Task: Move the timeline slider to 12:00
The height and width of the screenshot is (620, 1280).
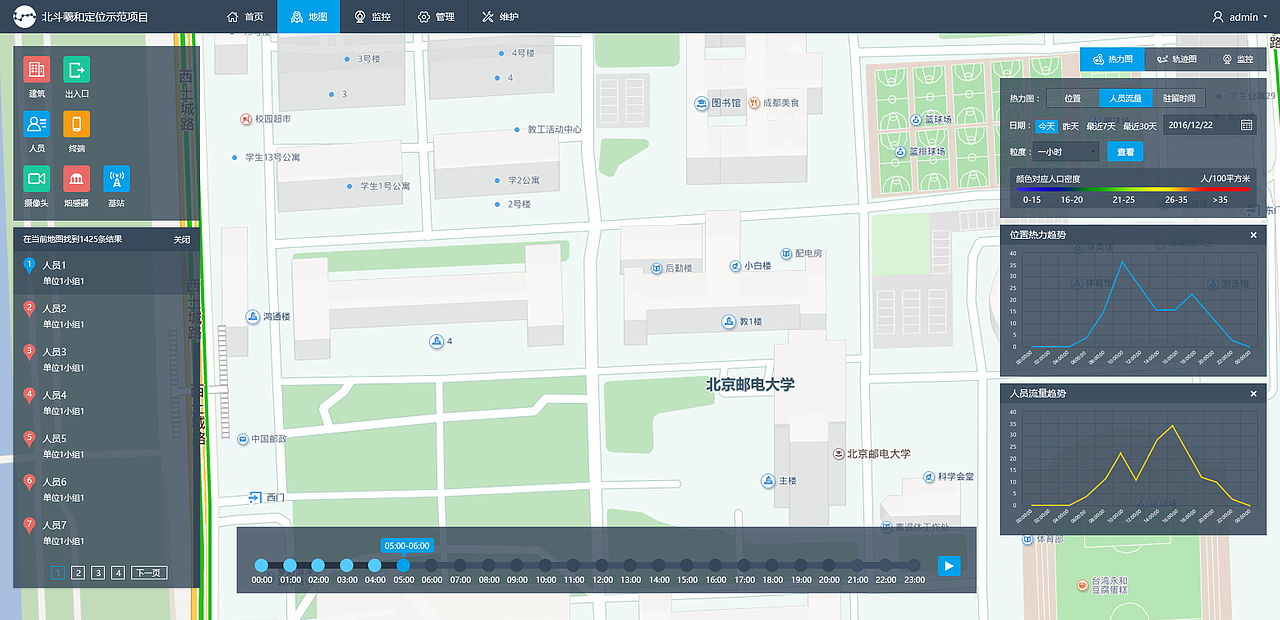Action: 601,565
